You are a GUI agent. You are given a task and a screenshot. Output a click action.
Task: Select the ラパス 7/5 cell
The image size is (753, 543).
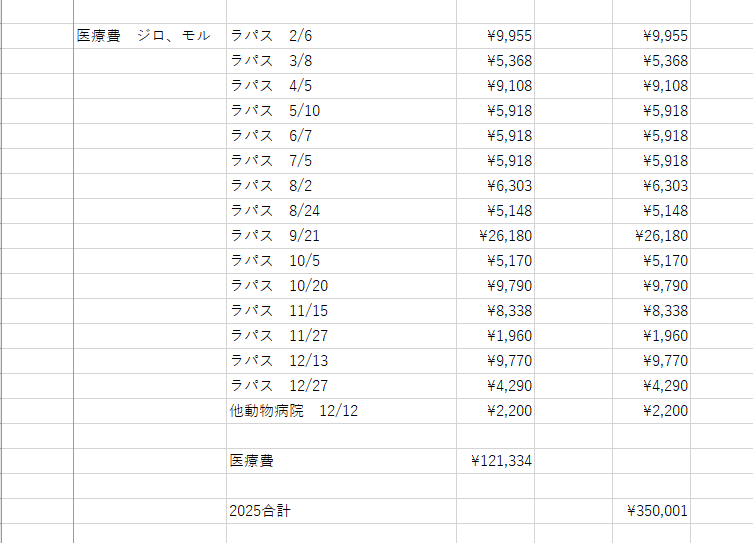tap(341, 161)
